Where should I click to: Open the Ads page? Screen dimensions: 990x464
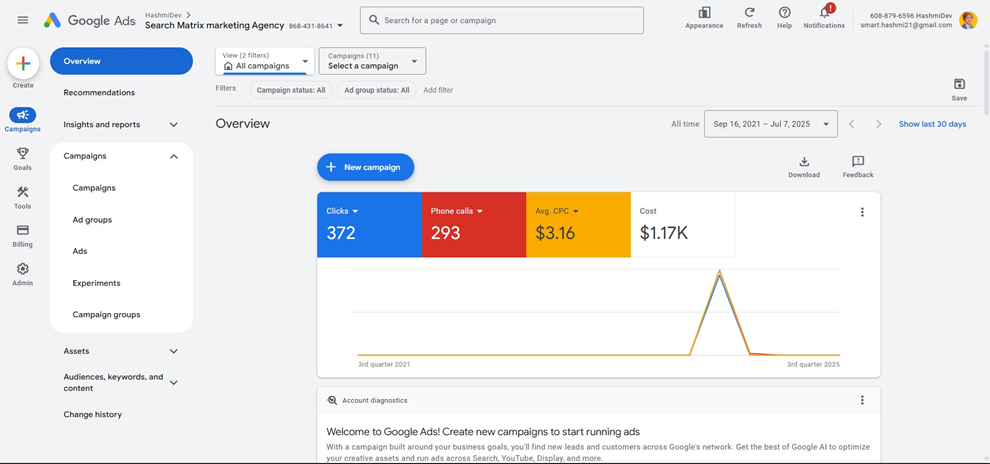80,251
